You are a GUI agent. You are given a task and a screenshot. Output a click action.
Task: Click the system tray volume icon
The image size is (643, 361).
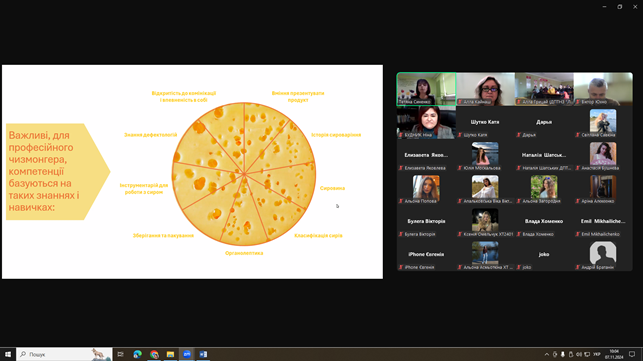coord(579,354)
